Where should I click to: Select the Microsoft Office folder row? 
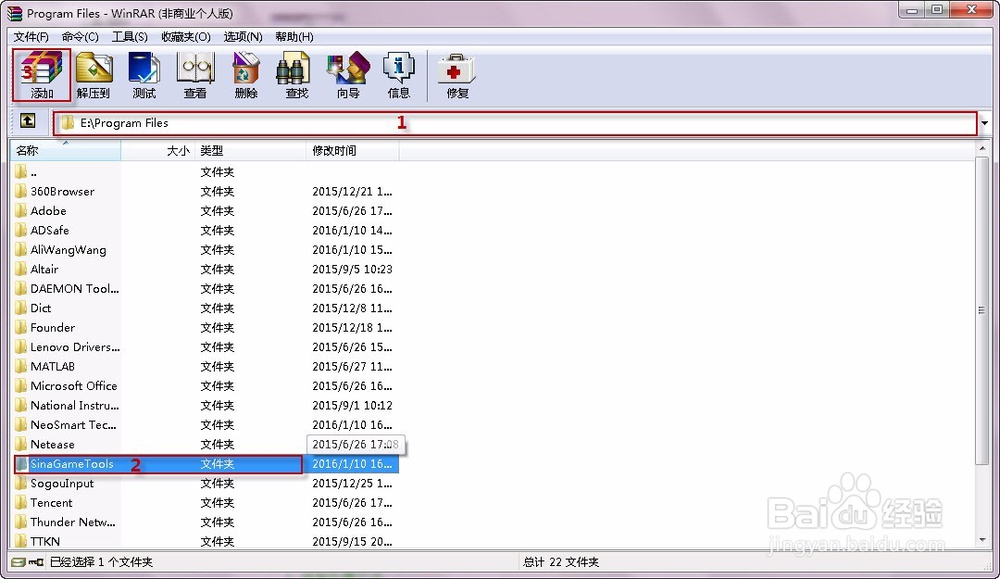204,386
